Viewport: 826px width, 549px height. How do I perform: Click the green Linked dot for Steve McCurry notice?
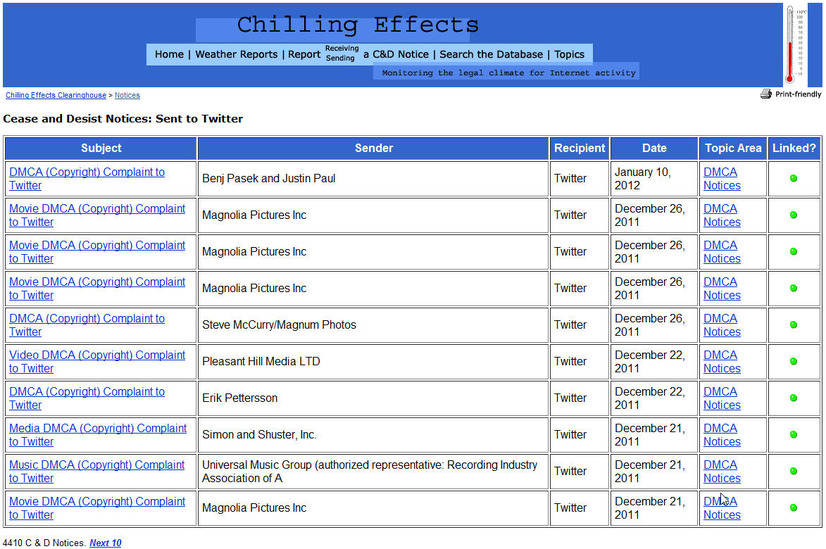coord(793,325)
